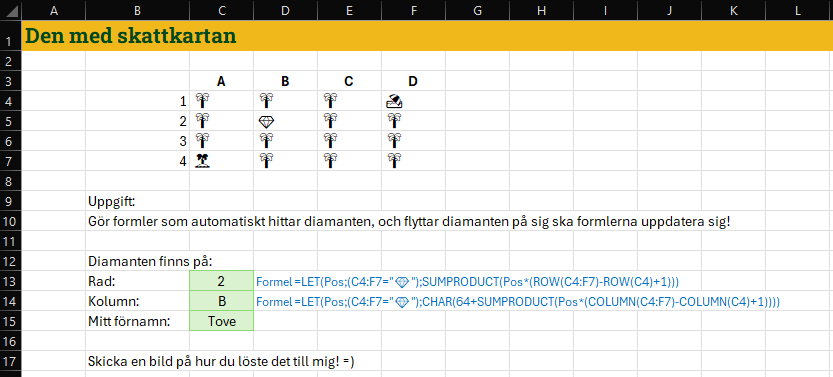Viewport: 833px width, 377px height.
Task: Select column I via its header
Action: [x=605, y=10]
